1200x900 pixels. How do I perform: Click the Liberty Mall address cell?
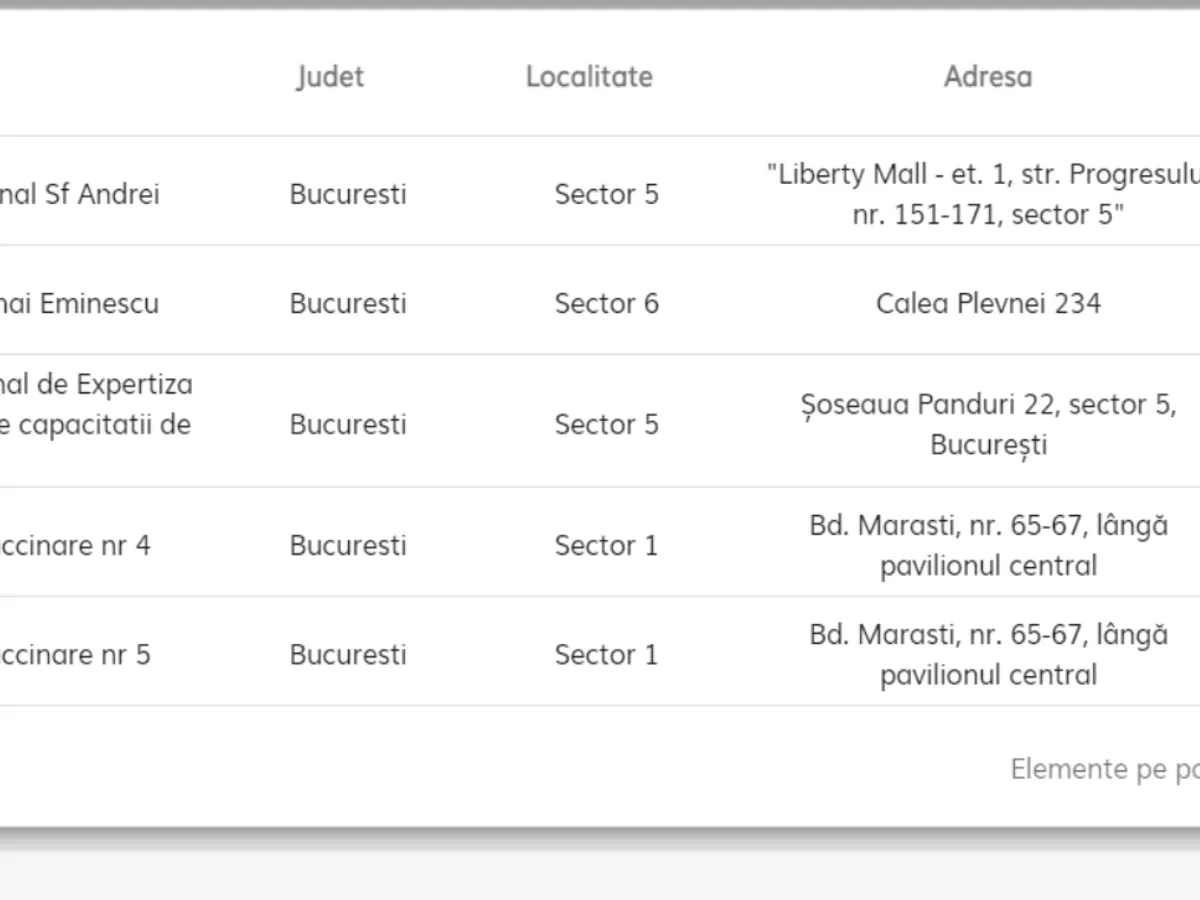[x=986, y=194]
